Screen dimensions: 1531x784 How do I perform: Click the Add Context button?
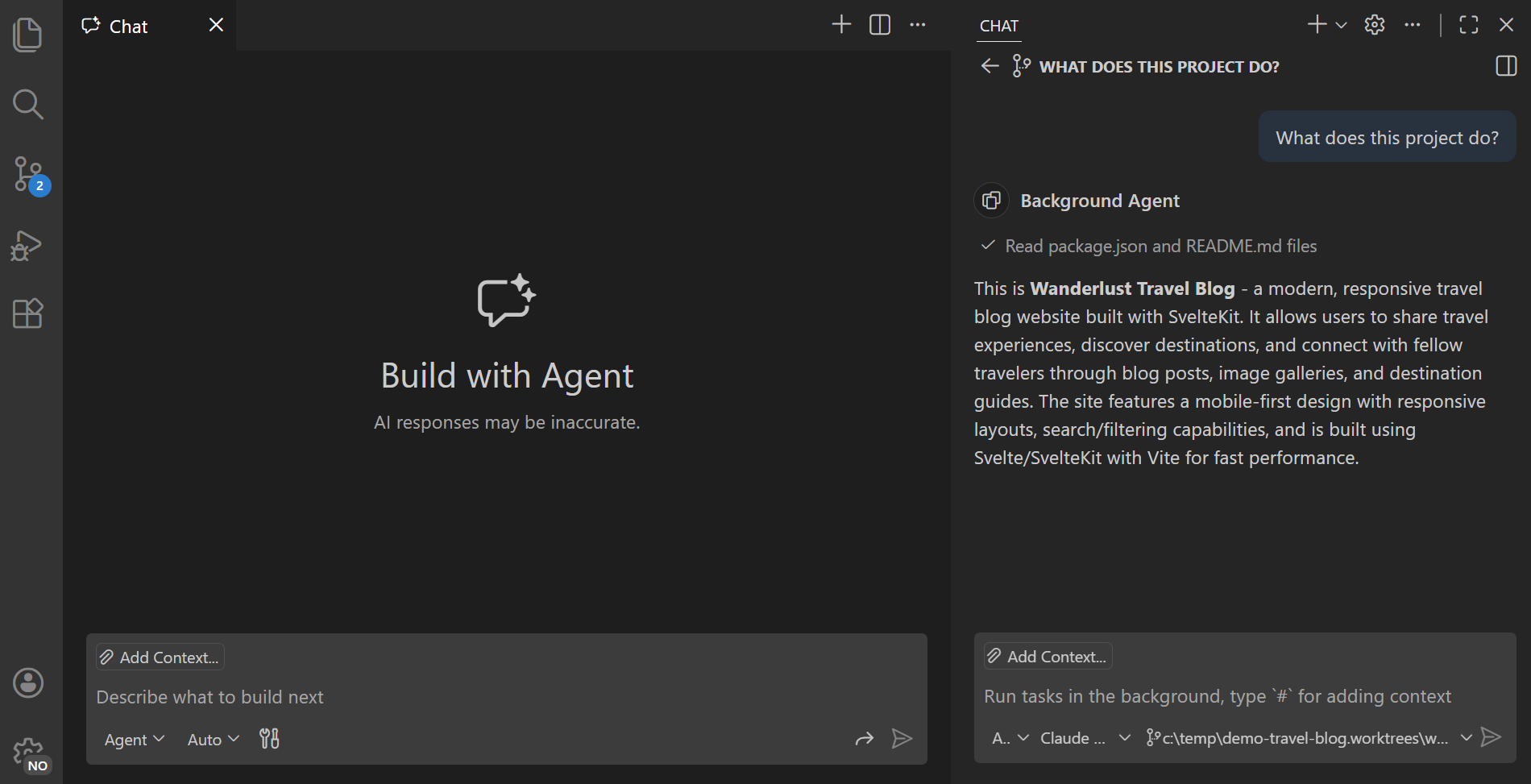(x=159, y=657)
